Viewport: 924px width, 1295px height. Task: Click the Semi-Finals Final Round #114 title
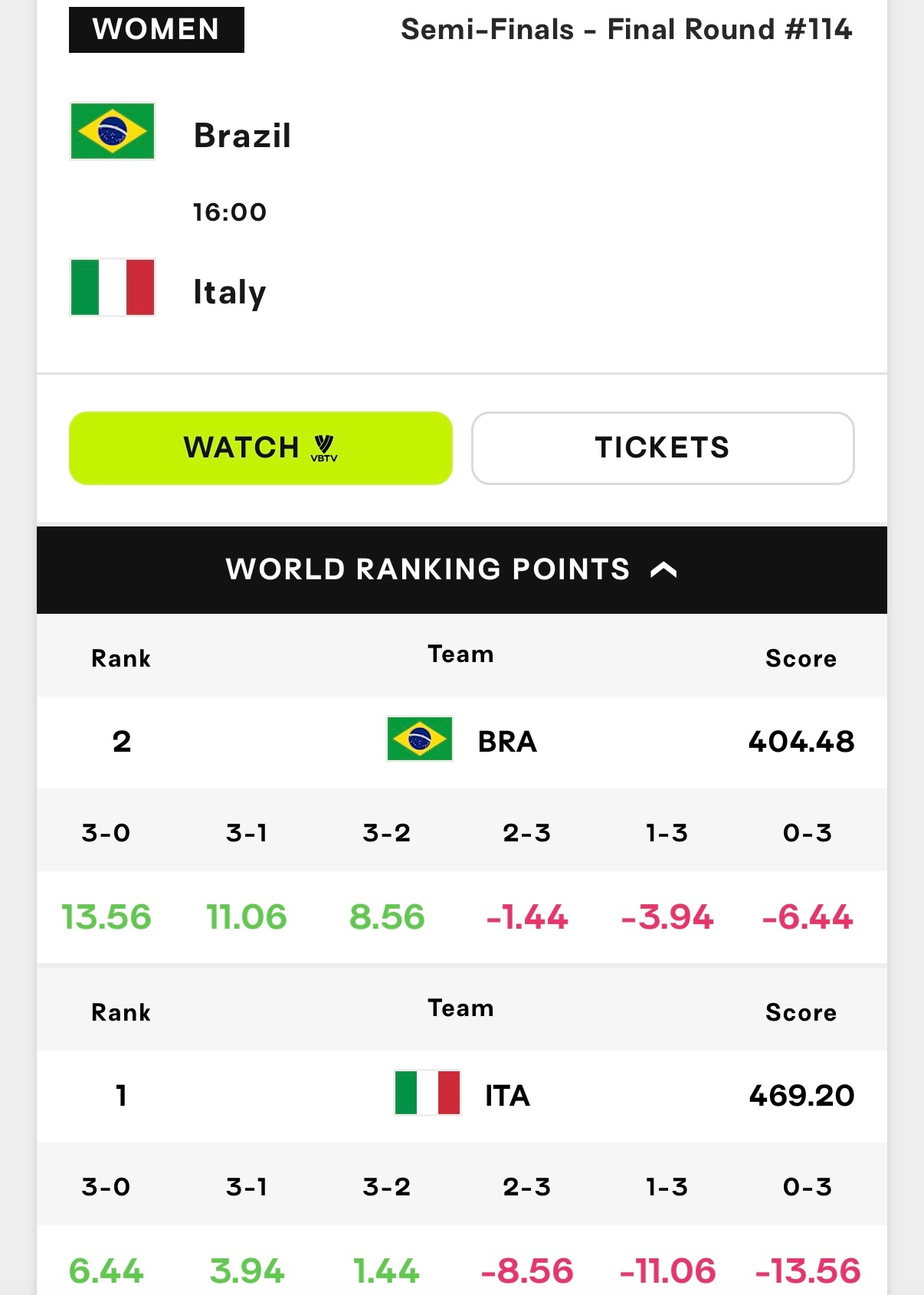tap(626, 30)
